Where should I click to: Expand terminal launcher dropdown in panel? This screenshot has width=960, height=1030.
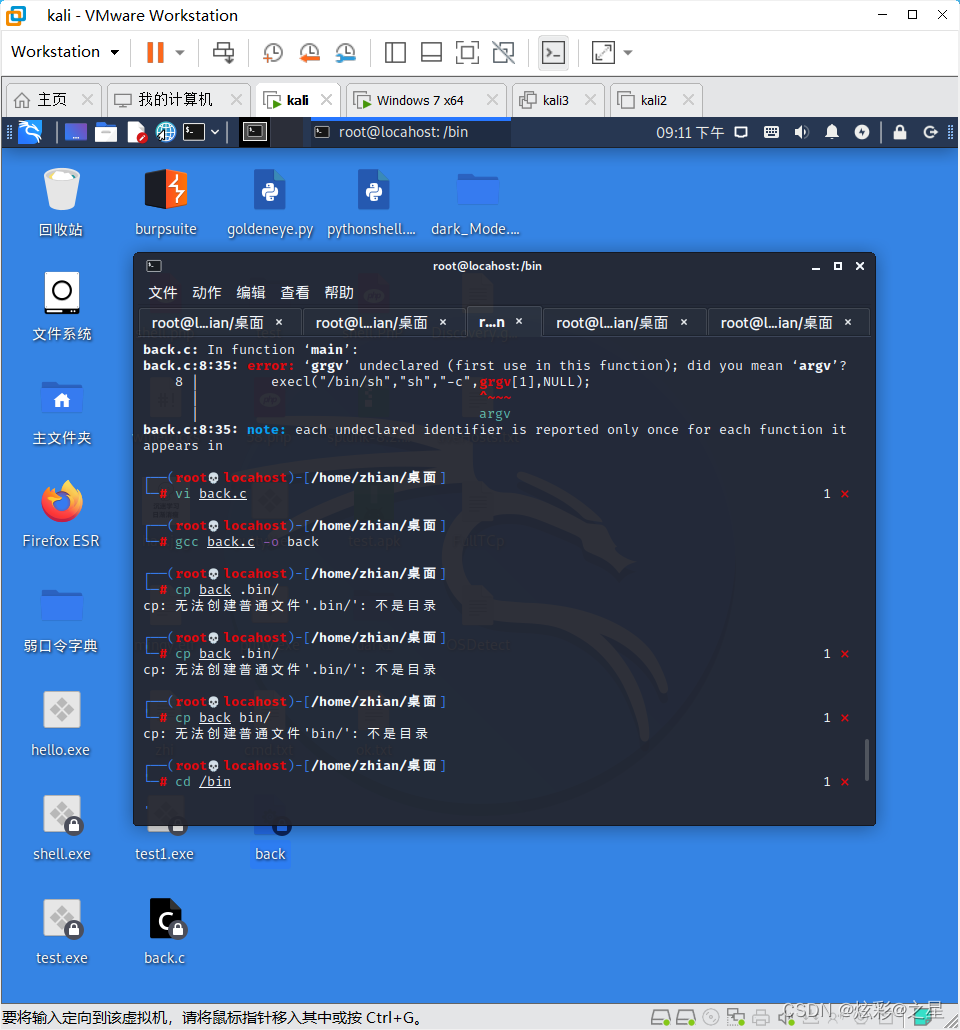click(215, 133)
